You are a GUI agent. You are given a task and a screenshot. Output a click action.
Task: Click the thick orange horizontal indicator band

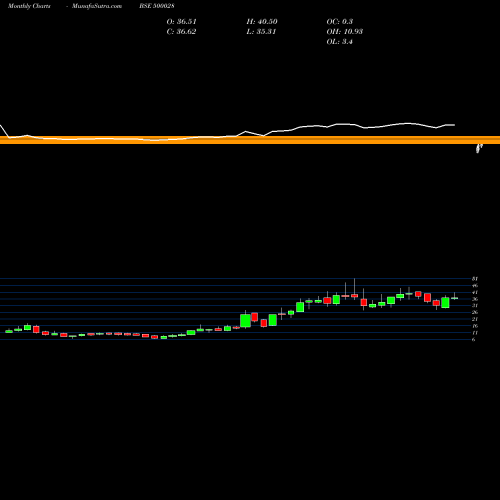pyautogui.click(x=250, y=140)
